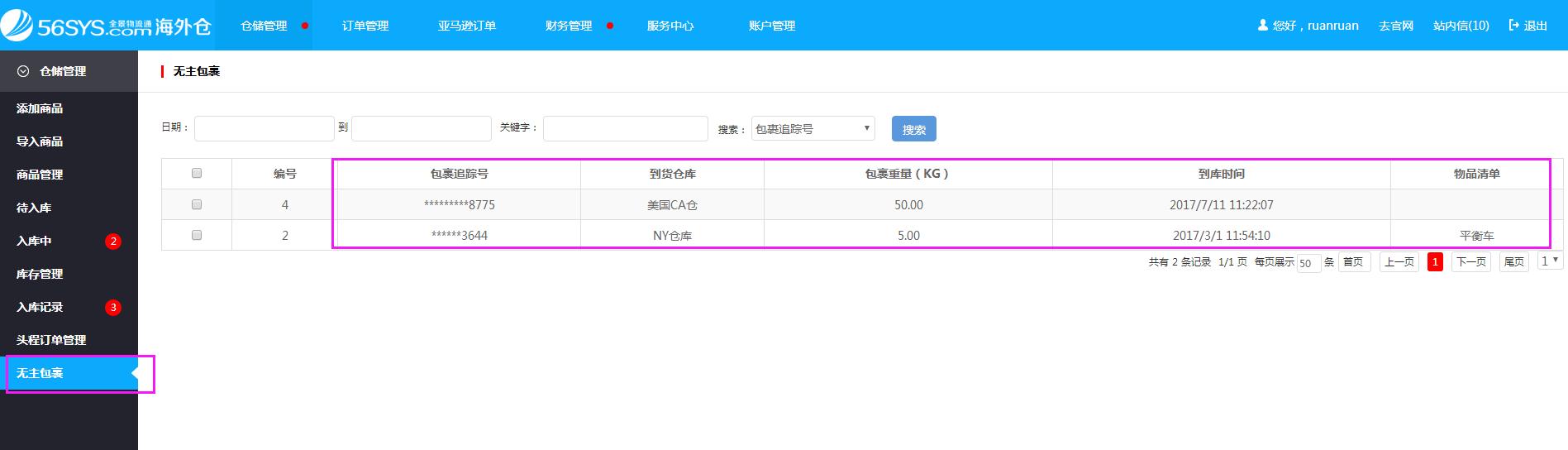Select 库存管理 in the sidebar
Viewport: 1568px width, 450px height.
click(40, 274)
